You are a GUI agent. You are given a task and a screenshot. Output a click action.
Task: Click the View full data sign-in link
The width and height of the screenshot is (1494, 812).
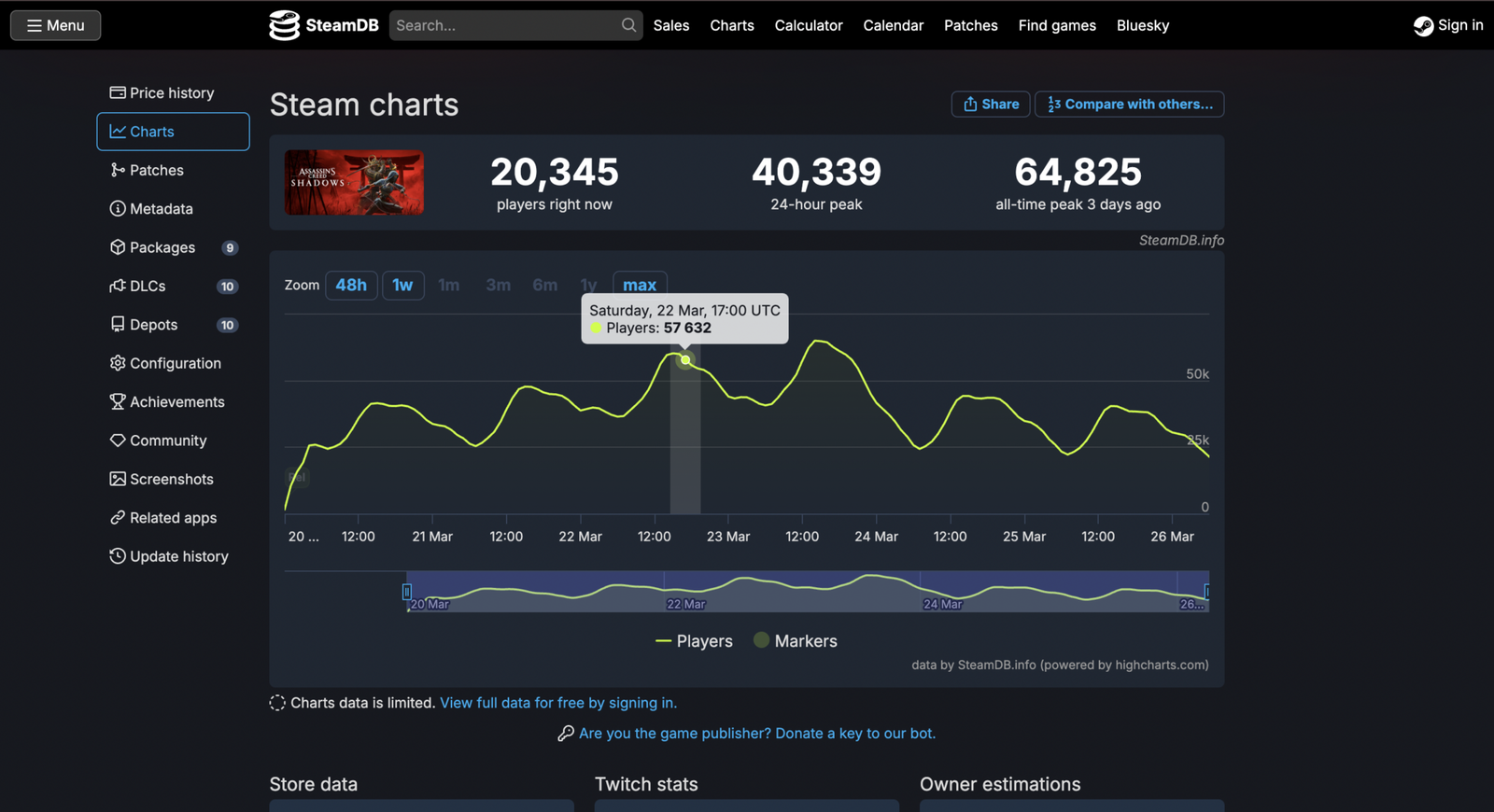coord(557,703)
